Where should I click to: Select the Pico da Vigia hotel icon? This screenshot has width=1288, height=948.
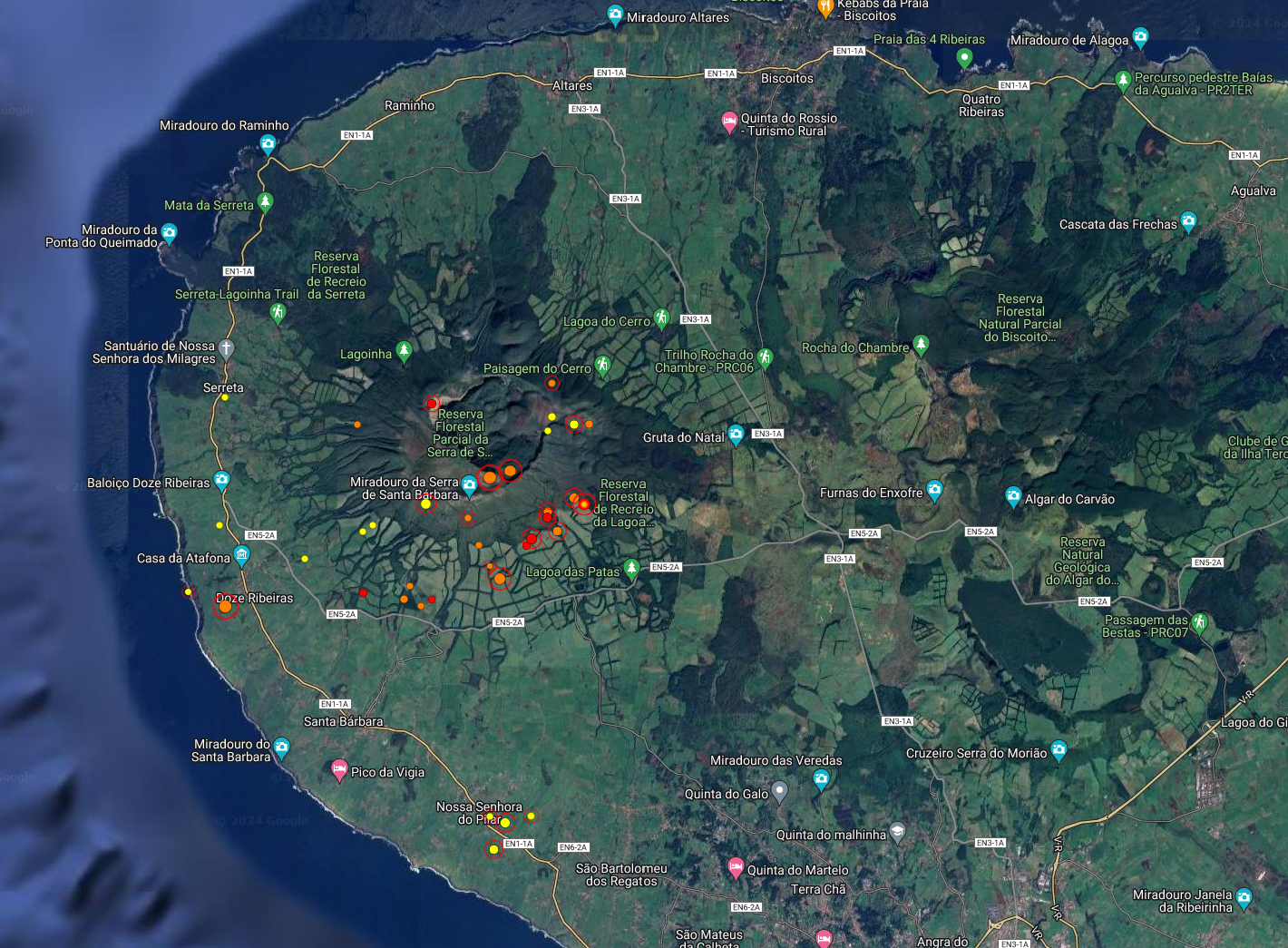[x=339, y=770]
